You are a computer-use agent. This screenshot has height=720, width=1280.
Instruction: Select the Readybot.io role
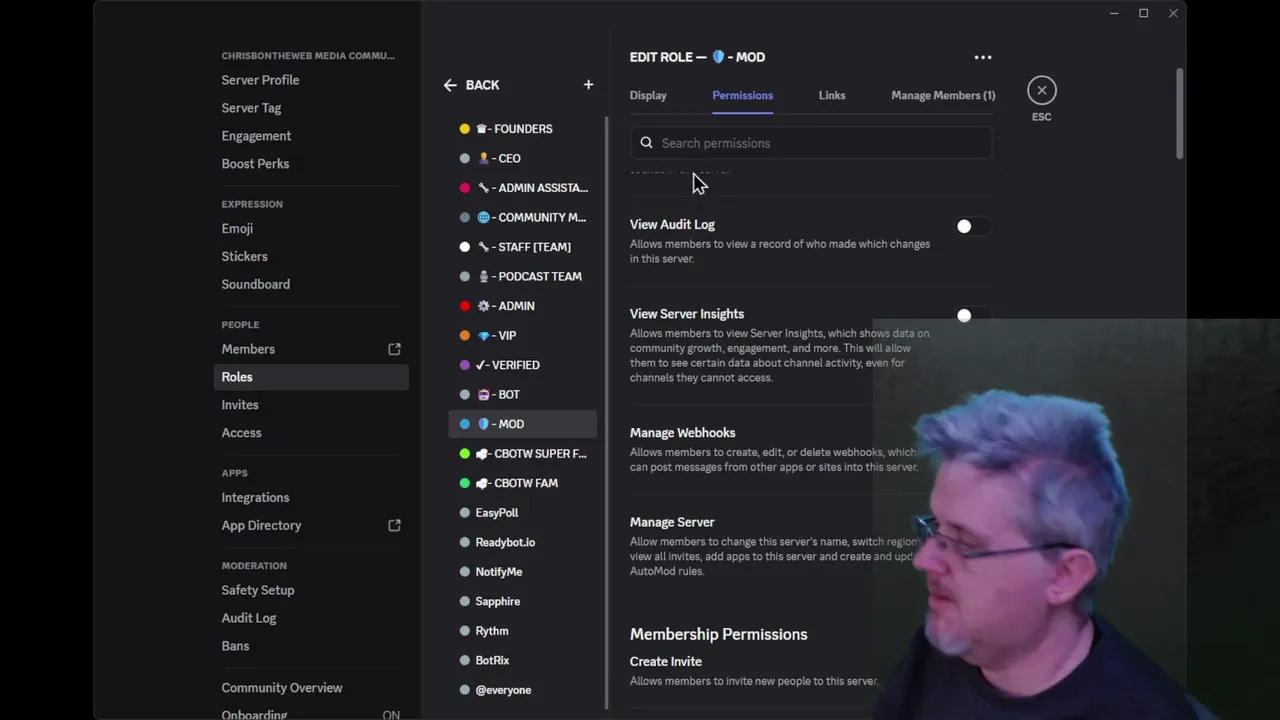(x=522, y=542)
